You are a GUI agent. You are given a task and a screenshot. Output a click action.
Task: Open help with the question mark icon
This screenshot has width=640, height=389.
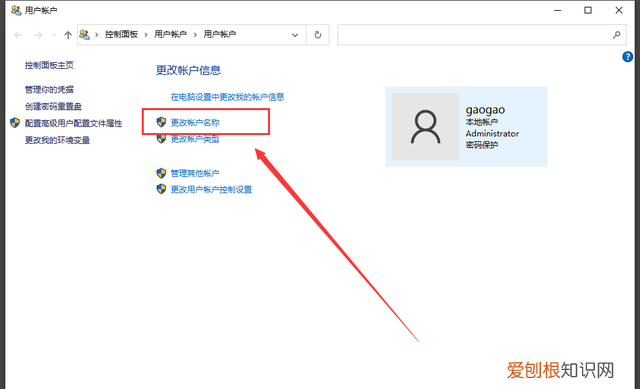627,57
